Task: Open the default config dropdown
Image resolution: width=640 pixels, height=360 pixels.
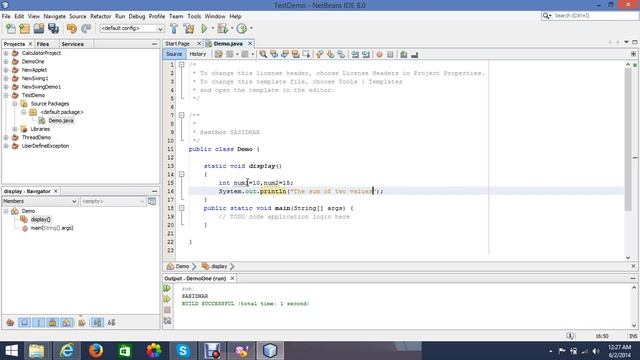Action: (x=132, y=29)
